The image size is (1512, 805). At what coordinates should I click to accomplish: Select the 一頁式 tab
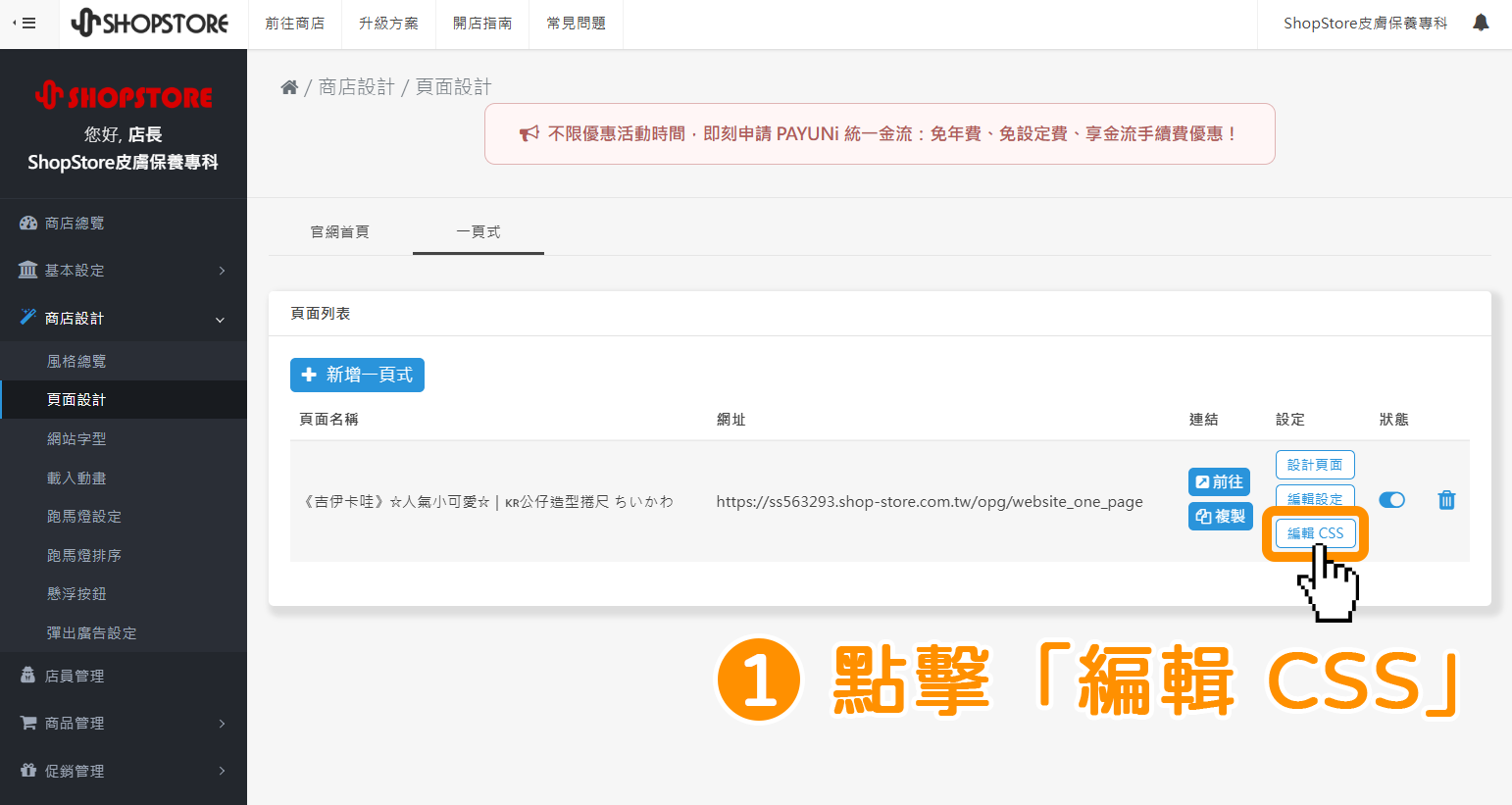tap(479, 231)
